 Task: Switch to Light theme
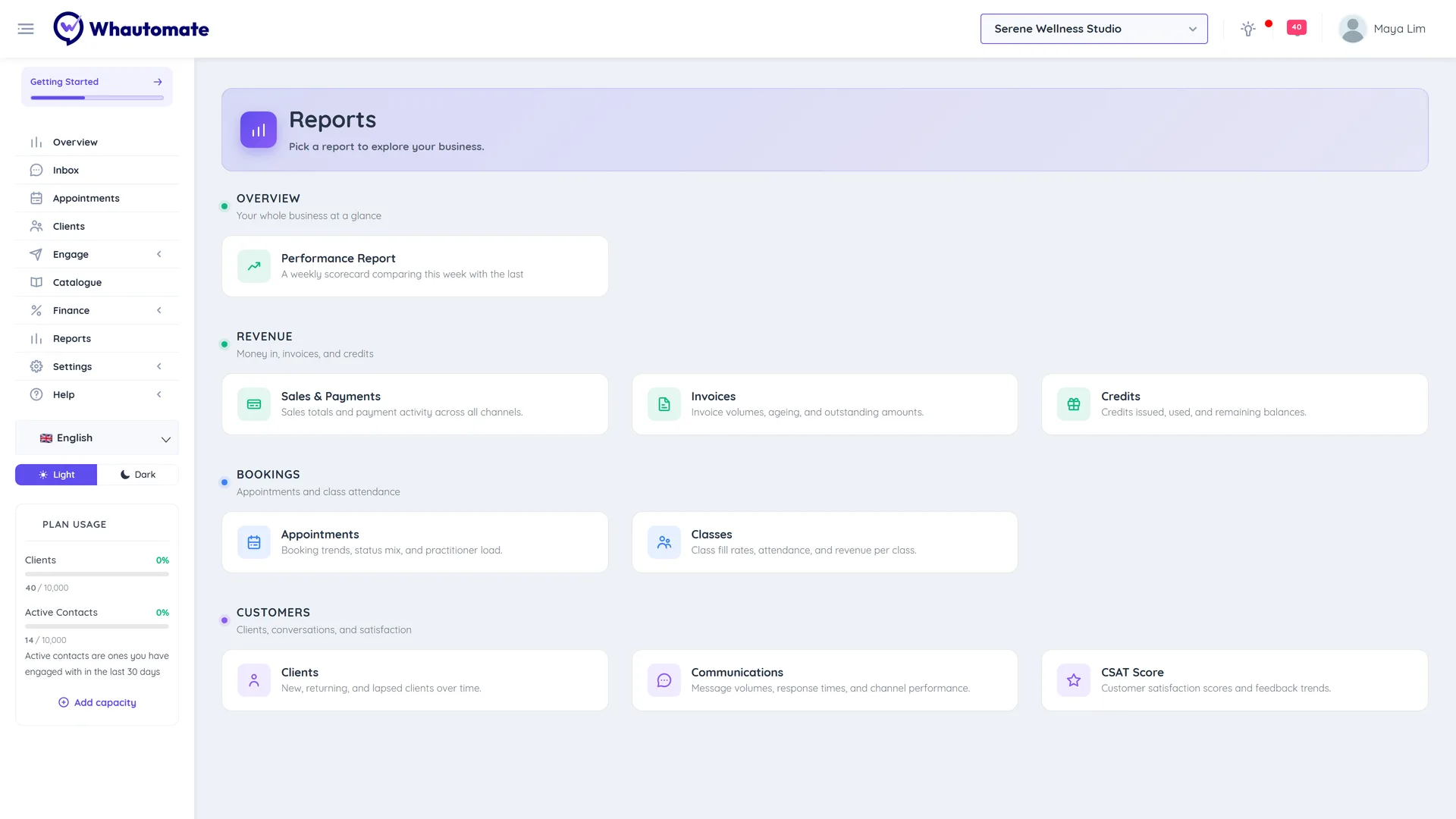56,475
